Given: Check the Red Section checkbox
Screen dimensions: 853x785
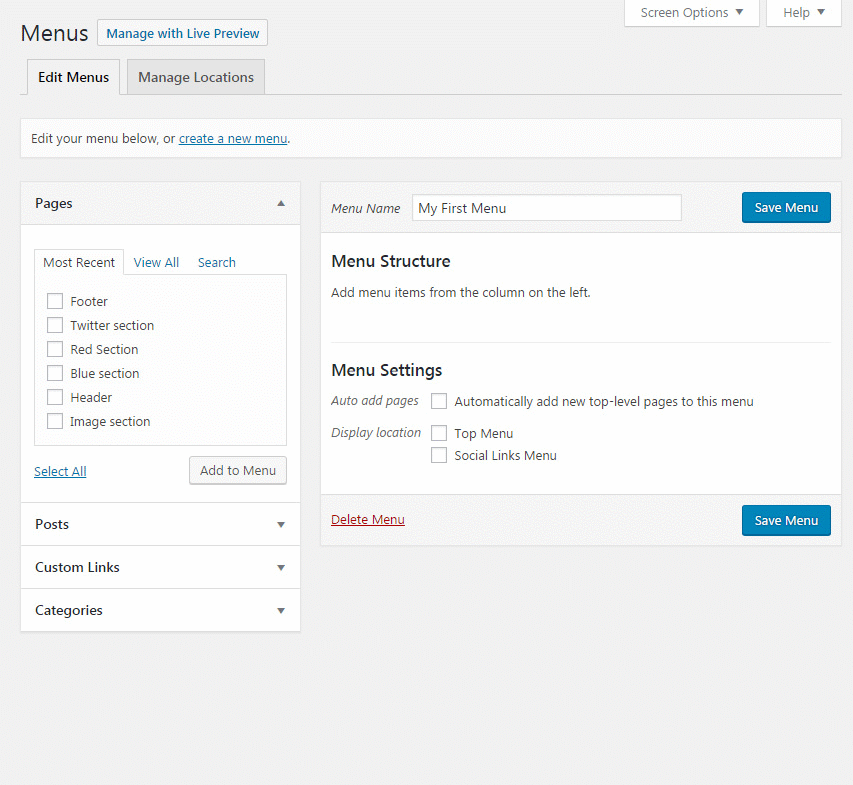Looking at the screenshot, I should (x=55, y=349).
